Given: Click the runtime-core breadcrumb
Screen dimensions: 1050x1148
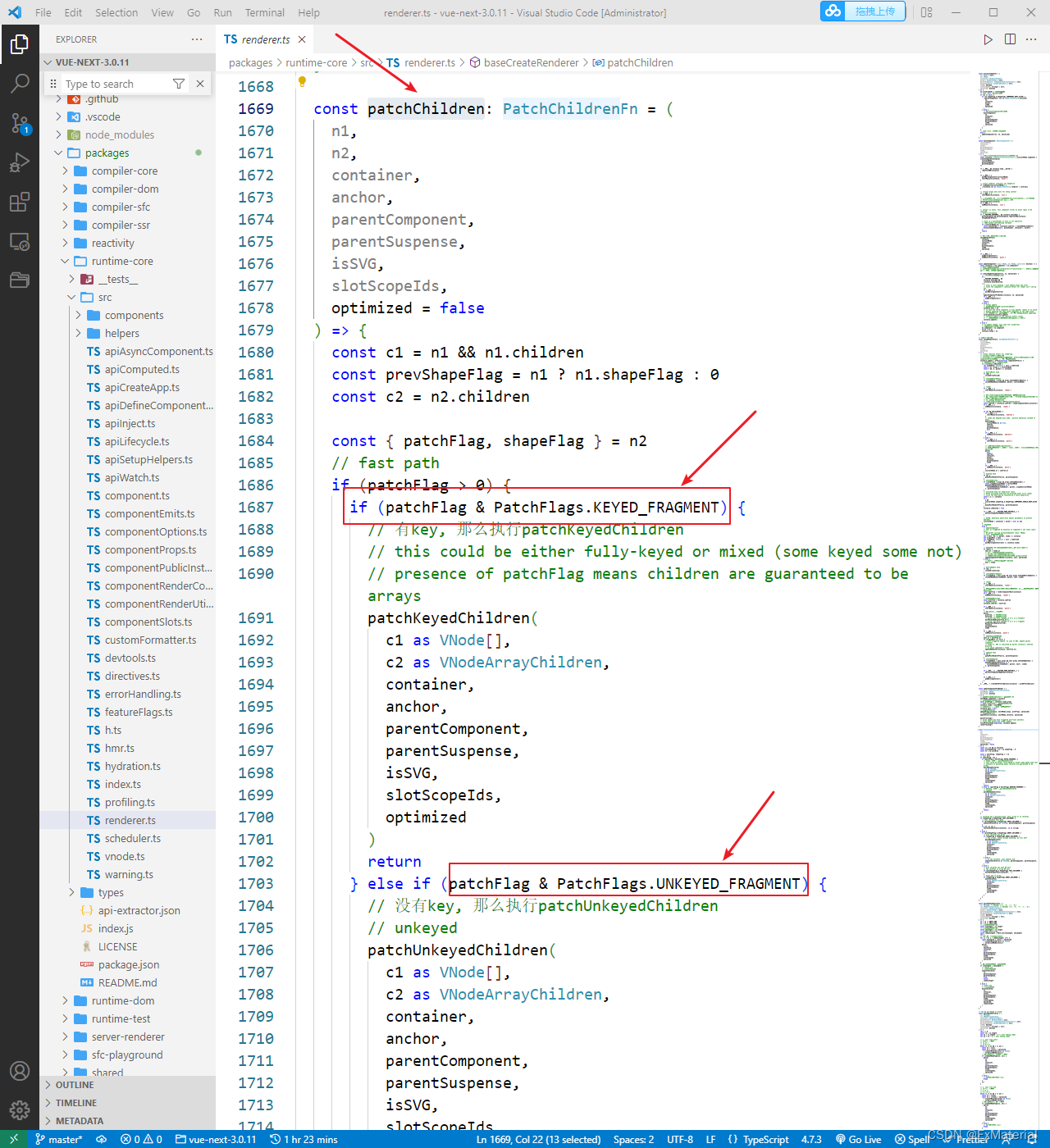Looking at the screenshot, I should tap(316, 62).
